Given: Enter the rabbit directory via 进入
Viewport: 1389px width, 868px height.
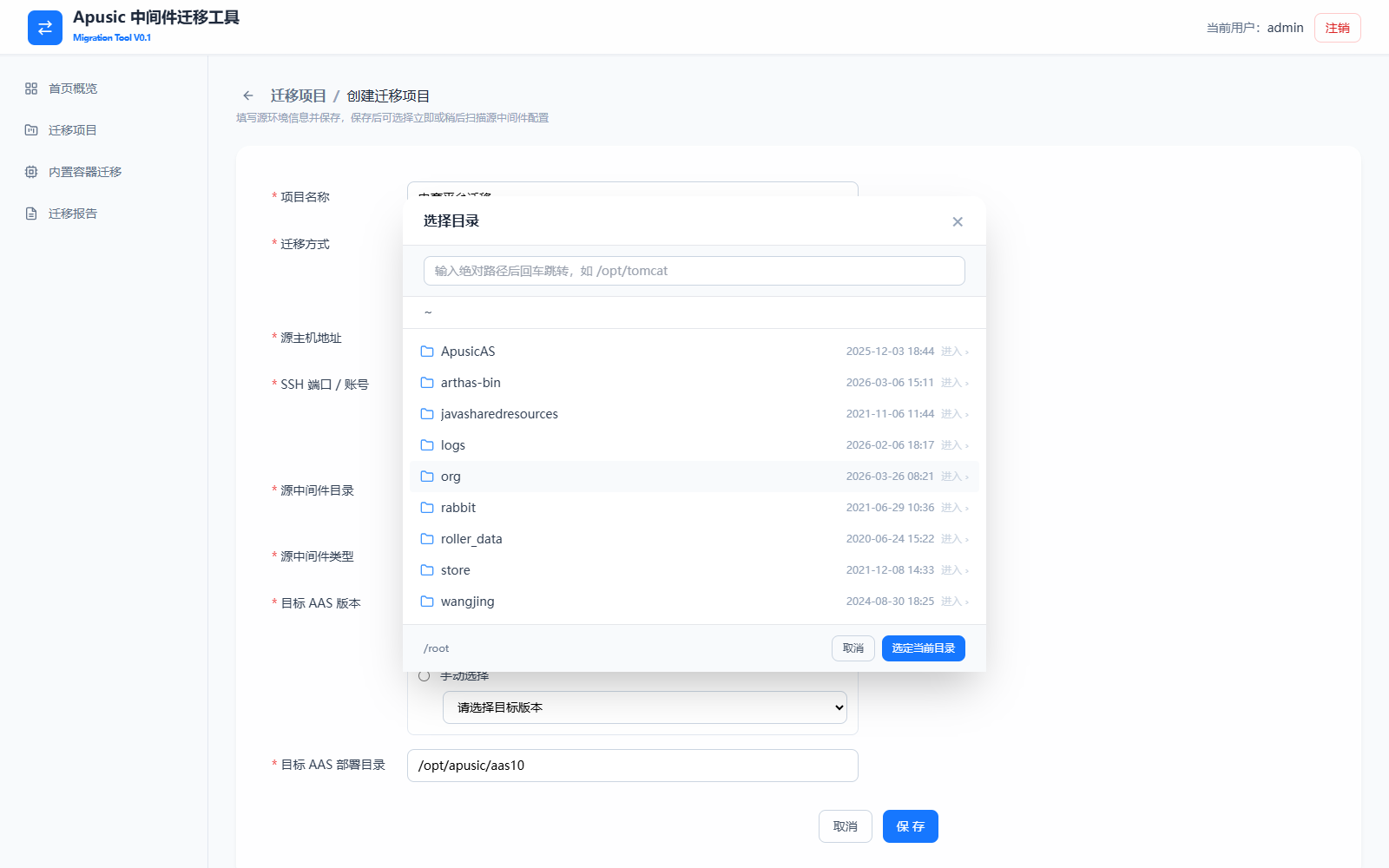Looking at the screenshot, I should 955,508.
